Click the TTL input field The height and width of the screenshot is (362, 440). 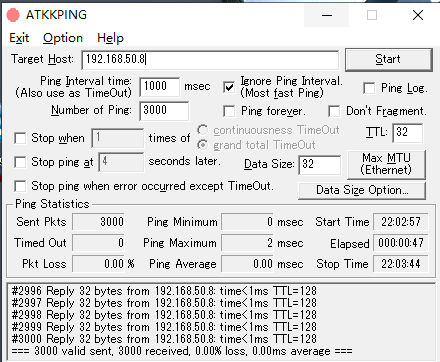[407, 132]
